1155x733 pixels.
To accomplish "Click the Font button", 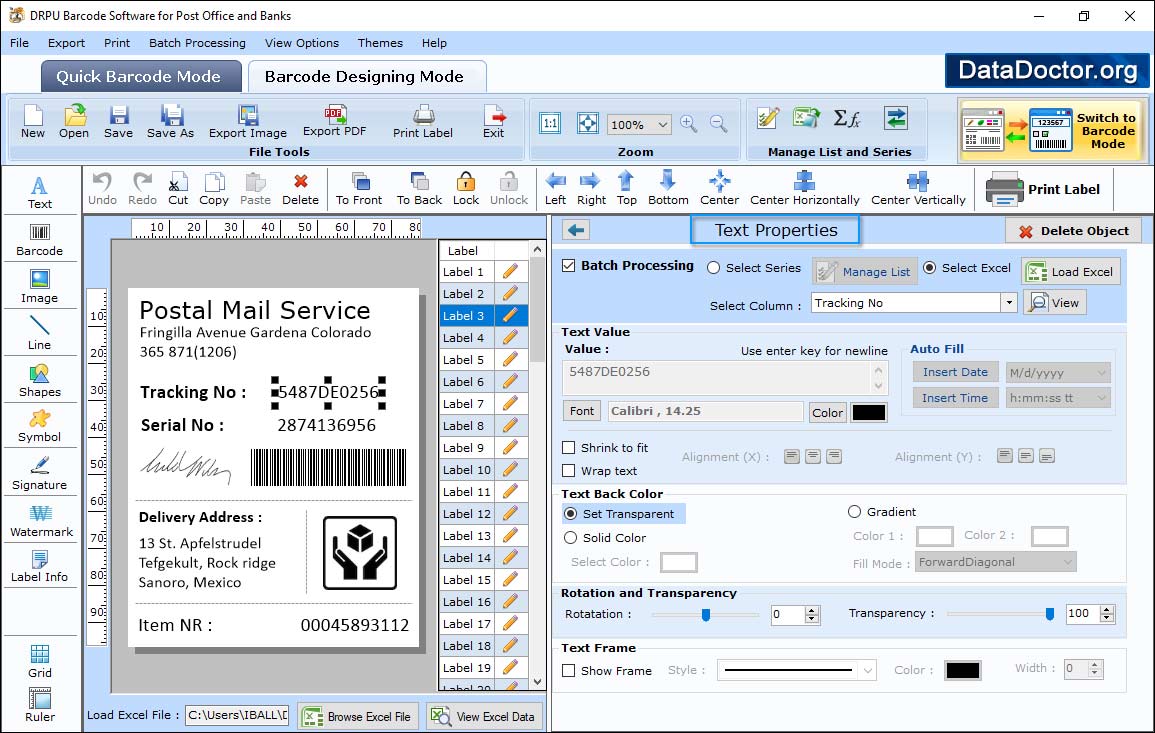I will click(582, 411).
